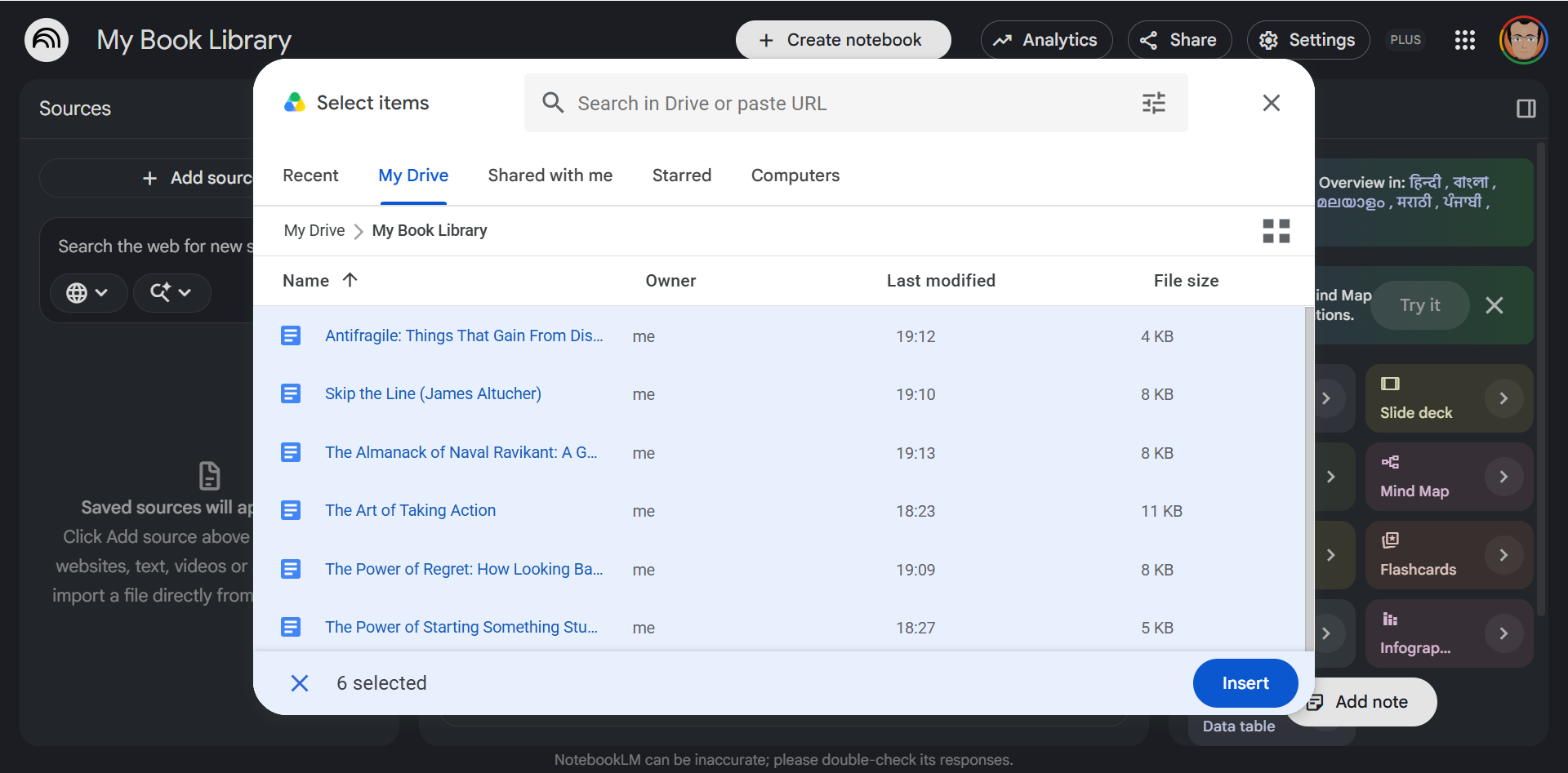Switch file picker to grid view
Image resolution: width=1568 pixels, height=773 pixels.
pos(1276,231)
